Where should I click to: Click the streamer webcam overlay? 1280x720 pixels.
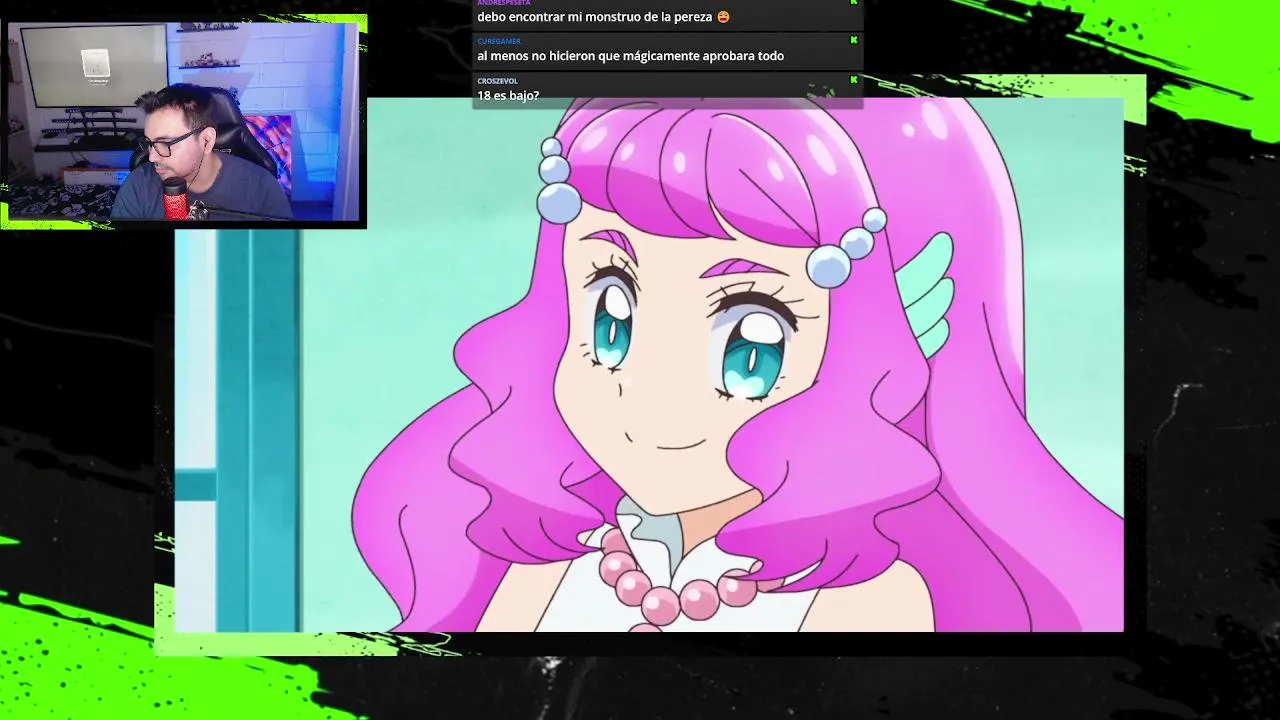tap(183, 120)
